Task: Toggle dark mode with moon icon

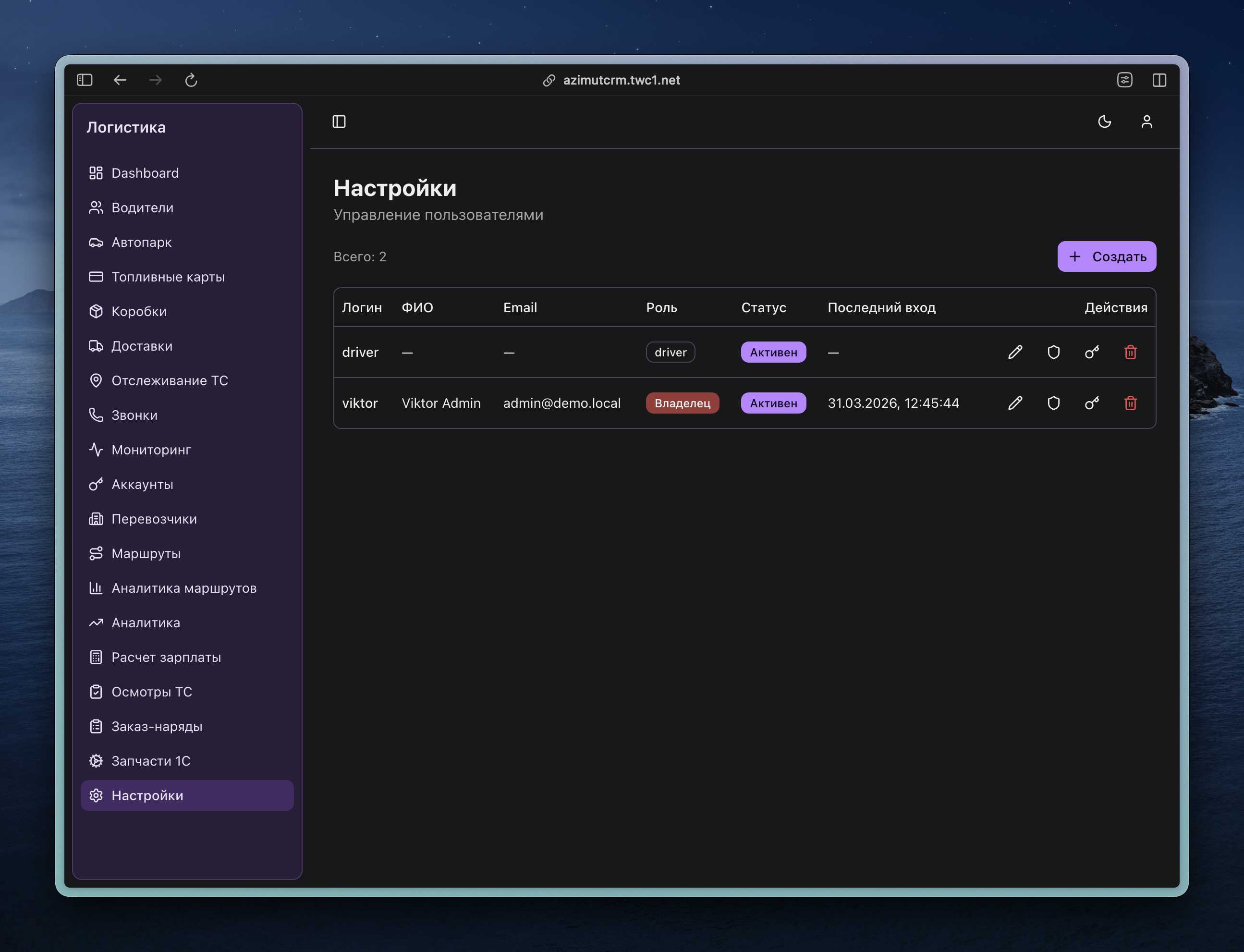Action: [x=1104, y=122]
